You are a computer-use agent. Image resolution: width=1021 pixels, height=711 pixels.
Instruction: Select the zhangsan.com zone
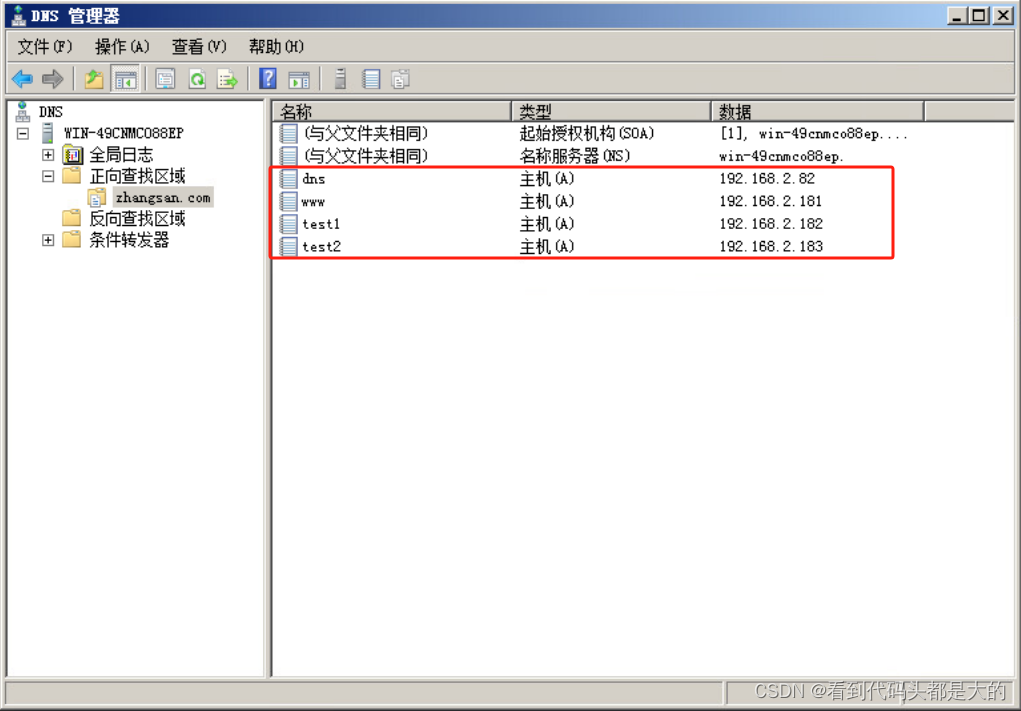(x=163, y=197)
